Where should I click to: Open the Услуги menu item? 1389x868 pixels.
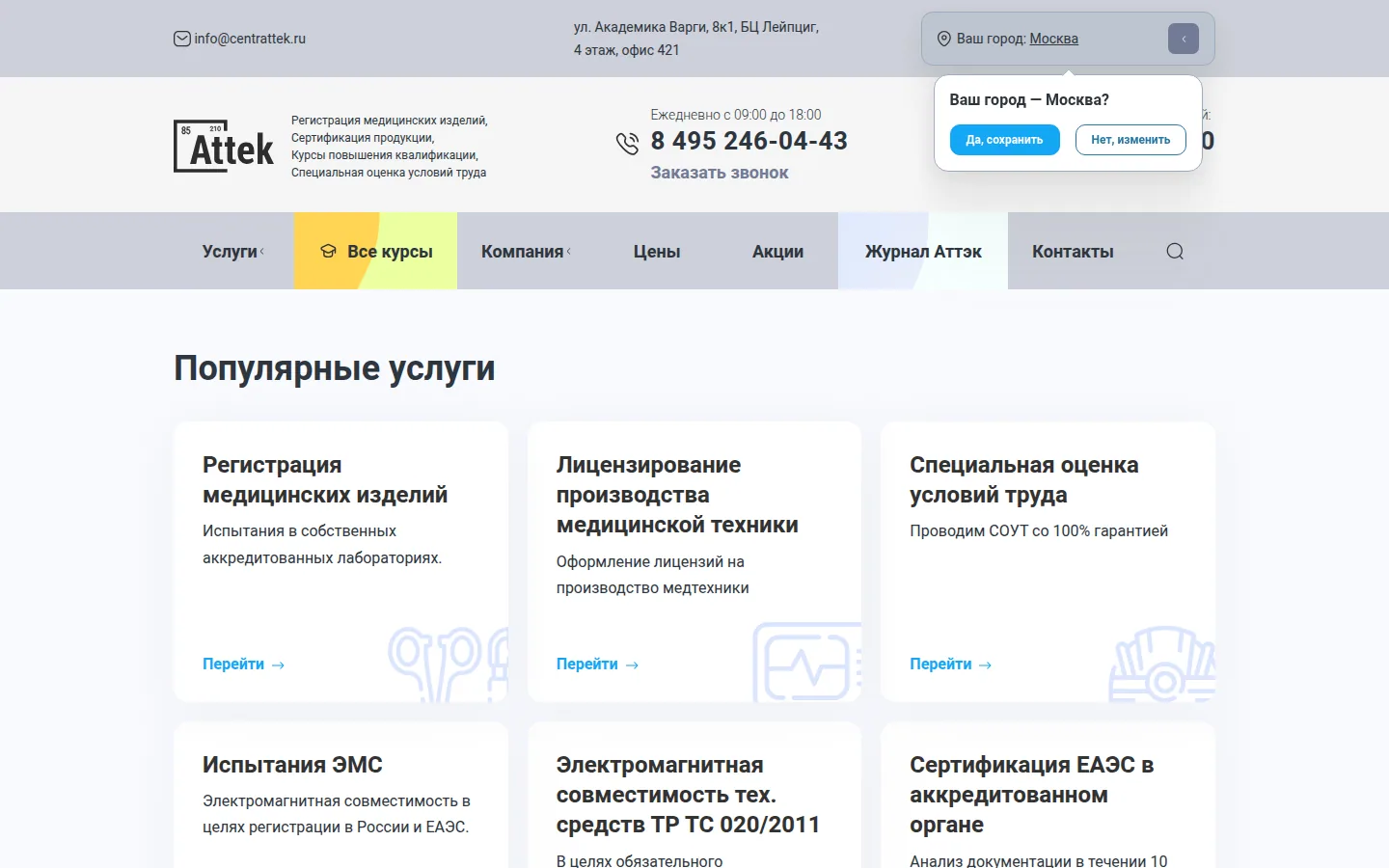click(x=230, y=252)
